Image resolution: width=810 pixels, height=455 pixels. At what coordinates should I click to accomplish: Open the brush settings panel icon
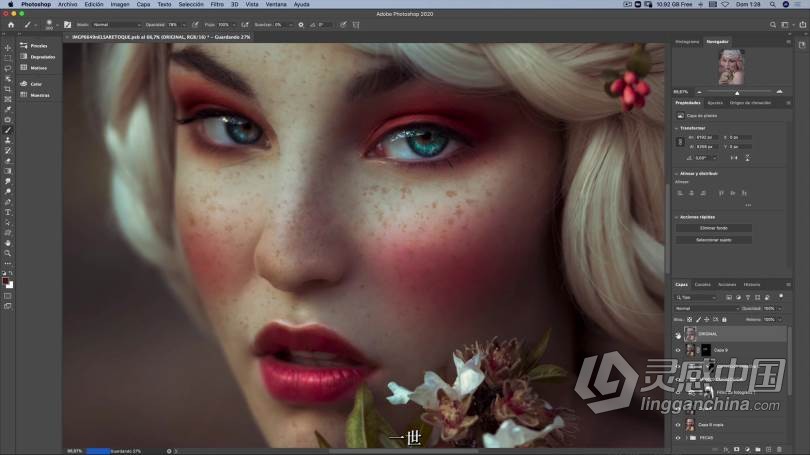pos(67,25)
